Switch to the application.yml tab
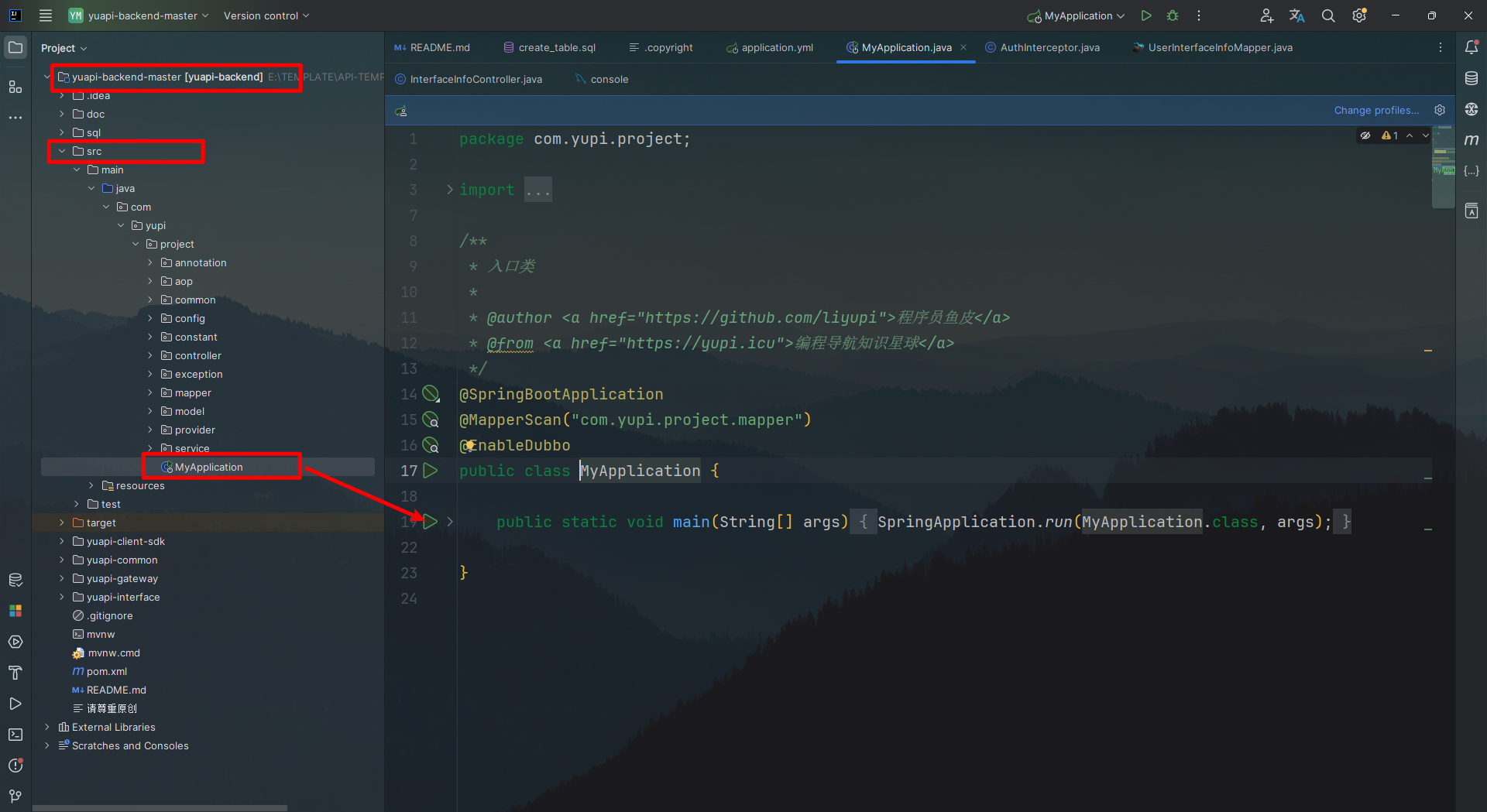Image resolution: width=1487 pixels, height=812 pixels. pos(770,47)
